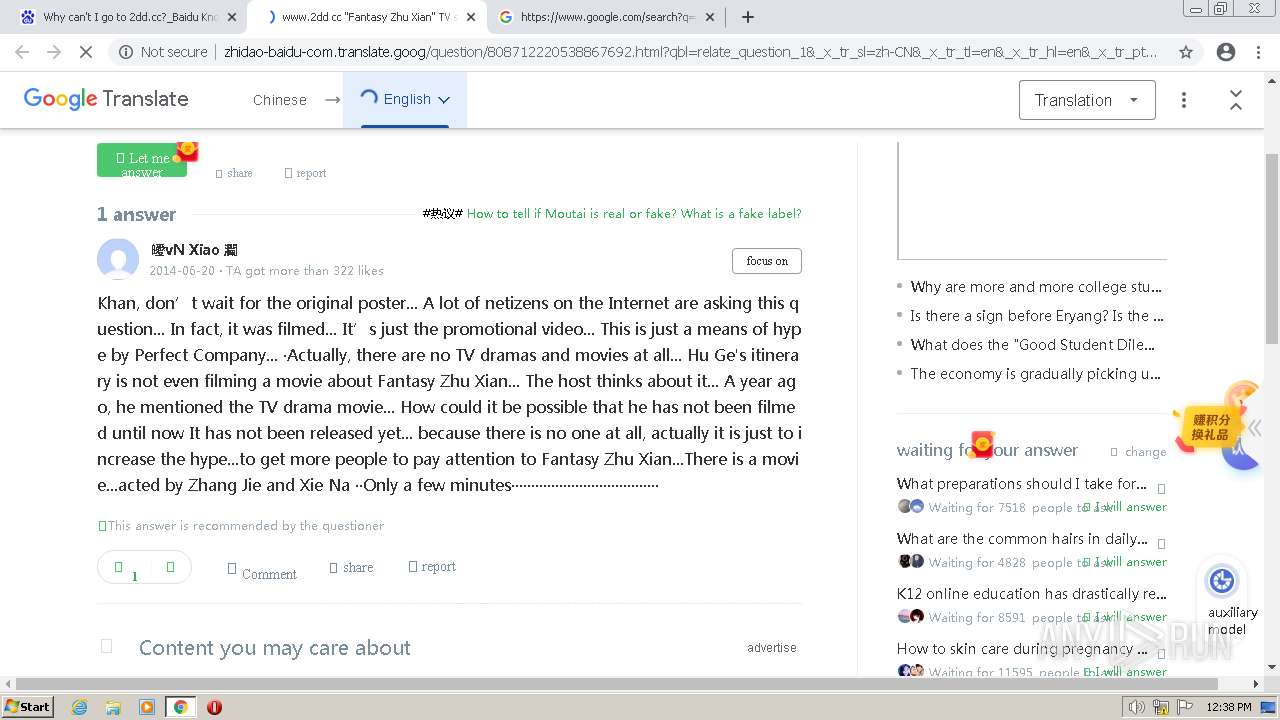
Task: Downvote the answer with thumbs-down
Action: [170, 567]
